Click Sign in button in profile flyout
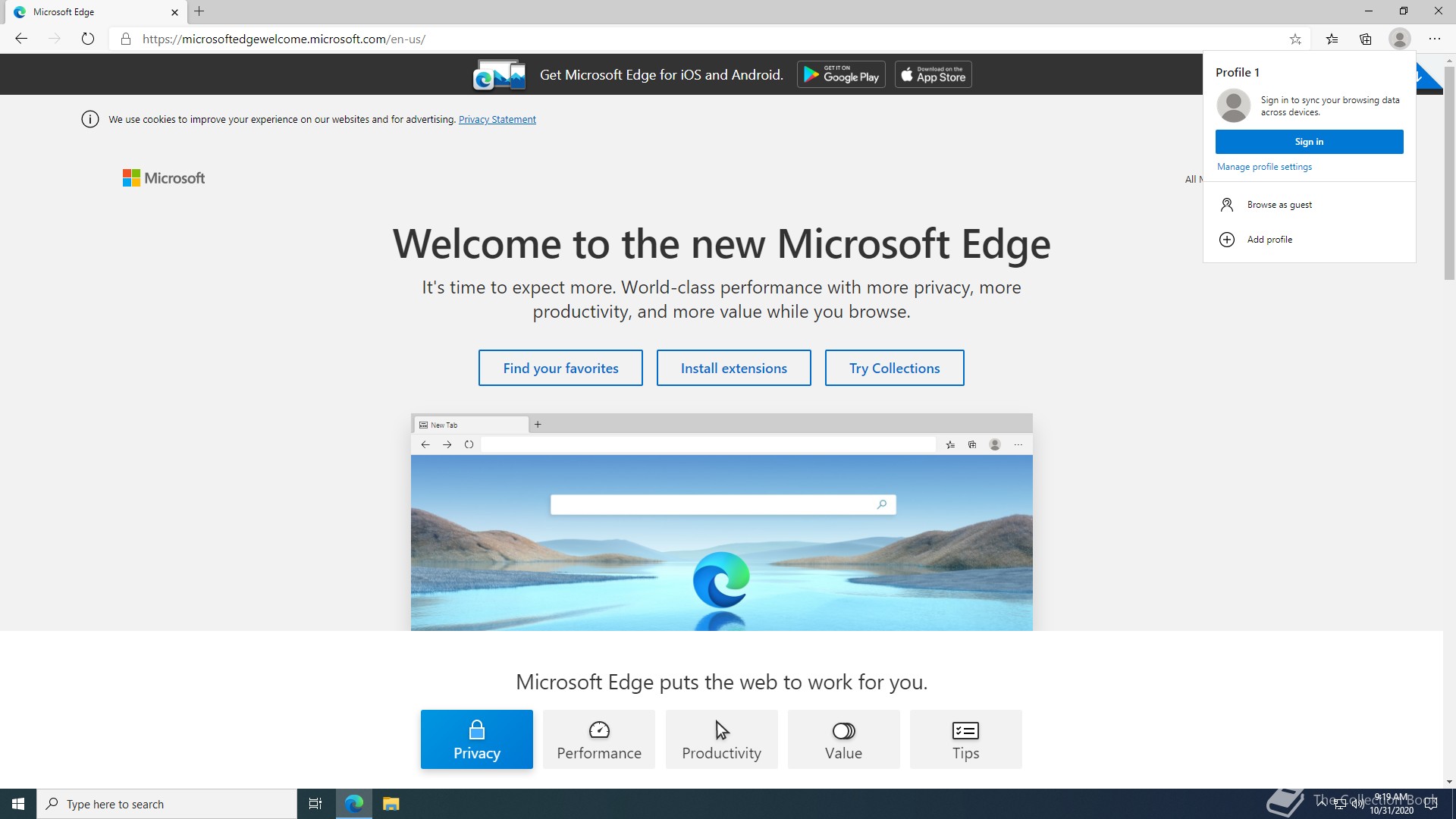 (1309, 142)
